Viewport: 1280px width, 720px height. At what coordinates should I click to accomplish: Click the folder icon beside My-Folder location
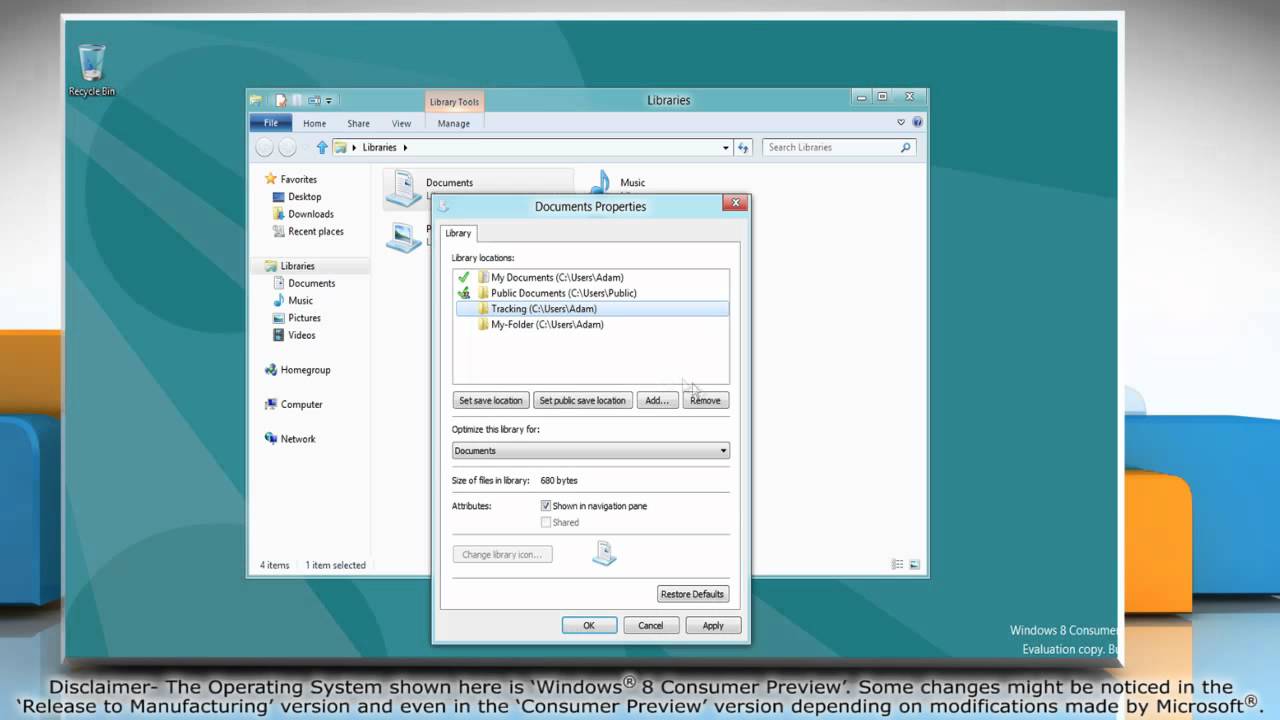tap(483, 325)
